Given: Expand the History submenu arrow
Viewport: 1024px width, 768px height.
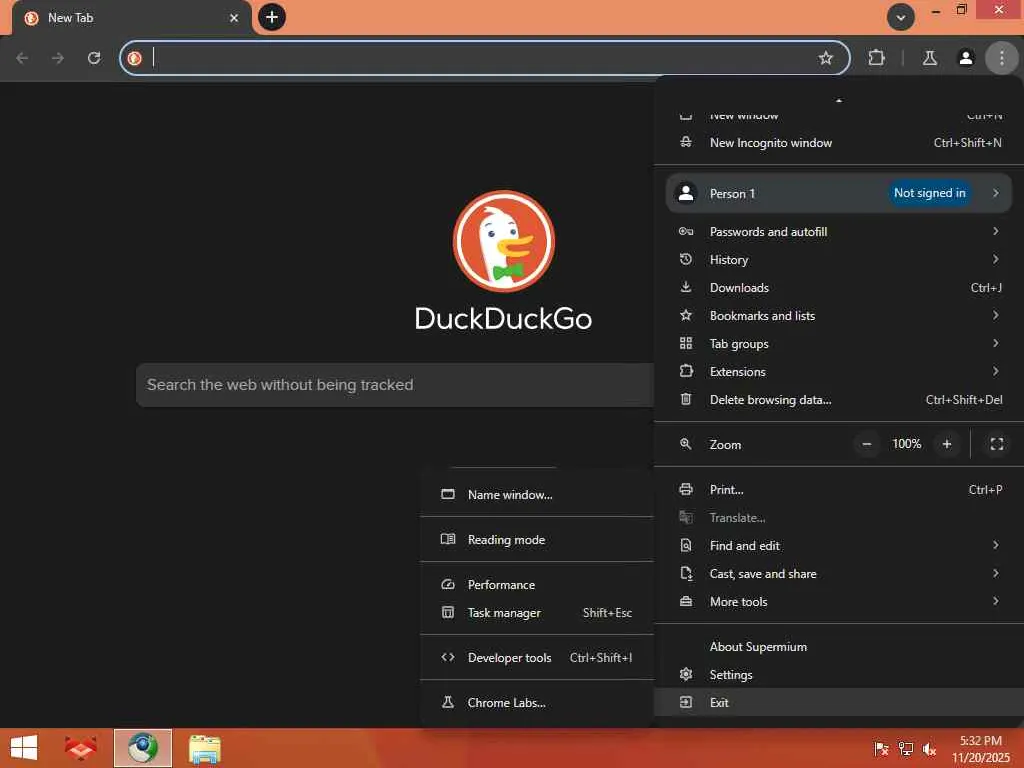Looking at the screenshot, I should tap(995, 259).
